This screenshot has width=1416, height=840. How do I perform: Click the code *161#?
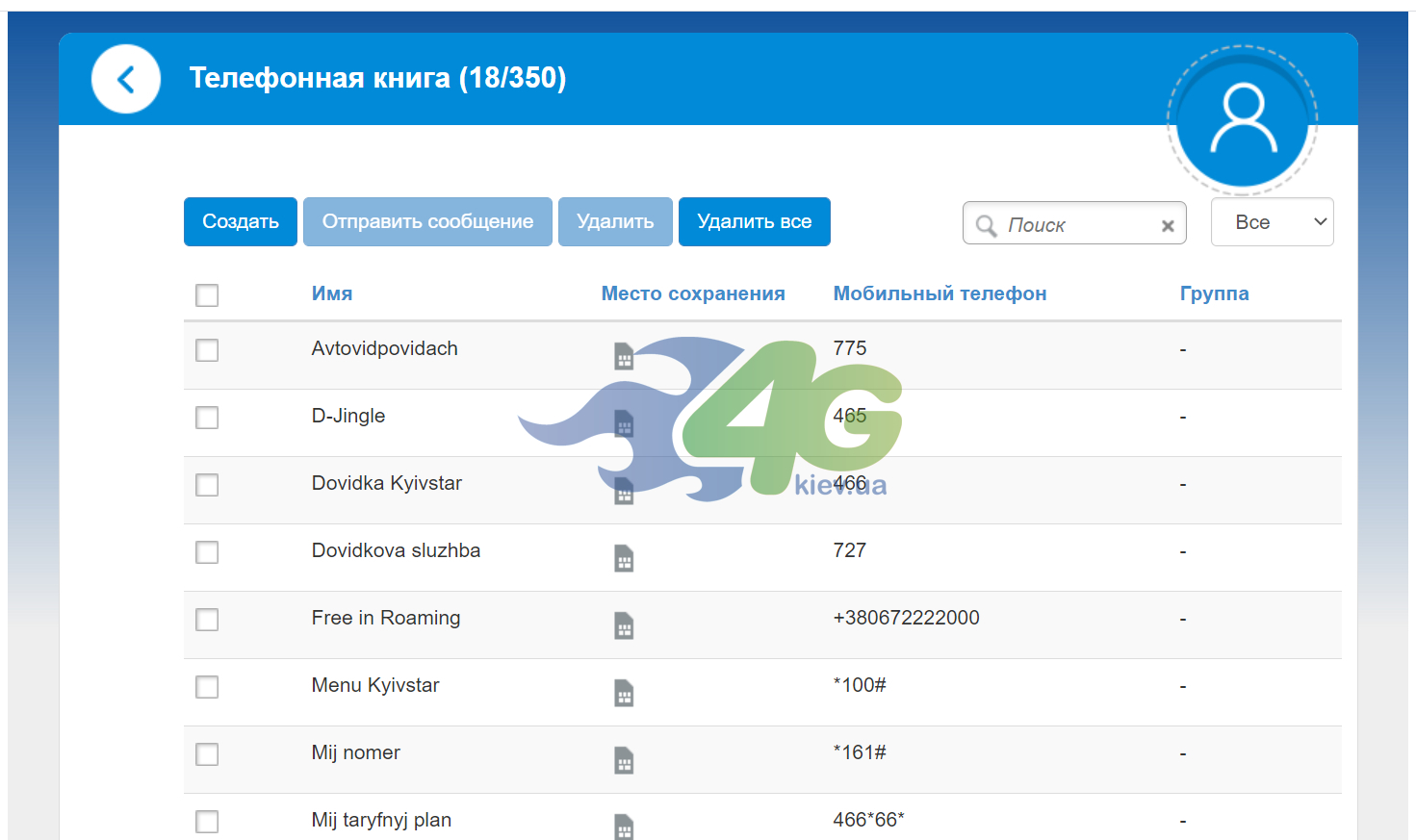pyautogui.click(x=860, y=752)
